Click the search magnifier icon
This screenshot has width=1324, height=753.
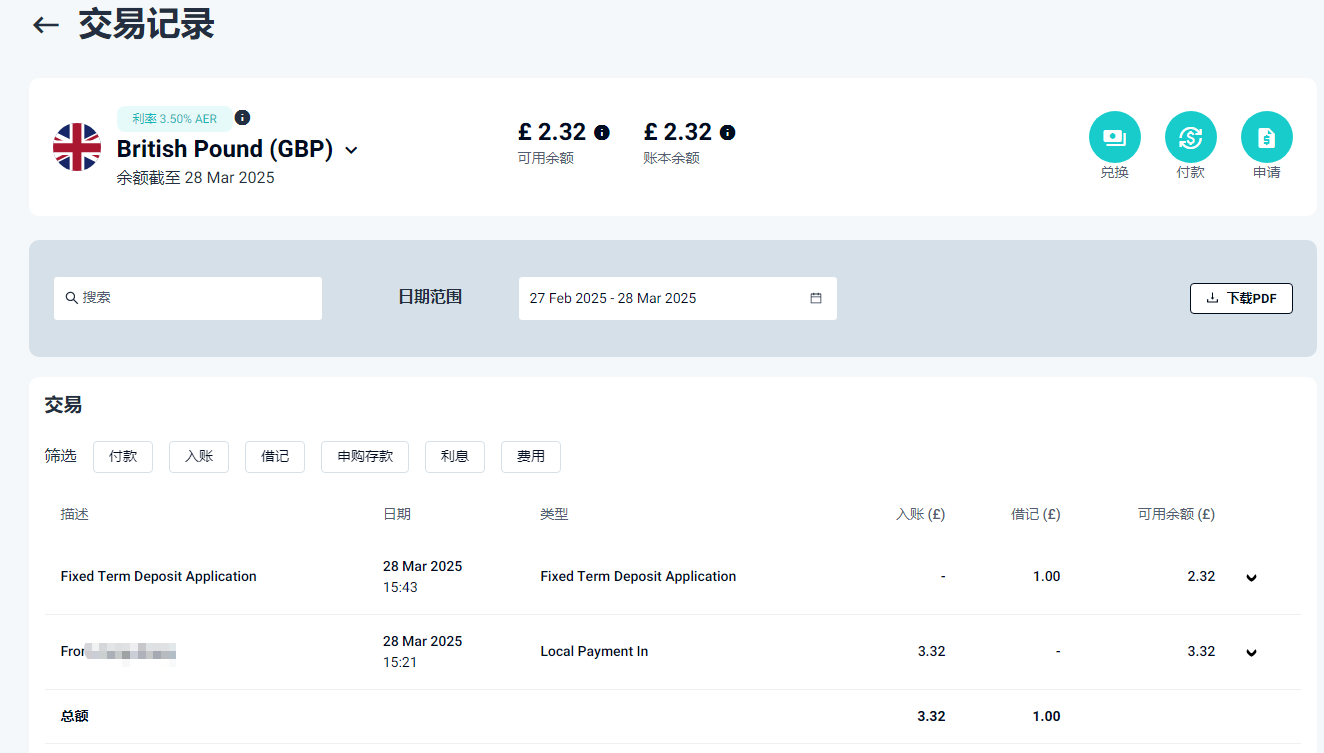72,298
